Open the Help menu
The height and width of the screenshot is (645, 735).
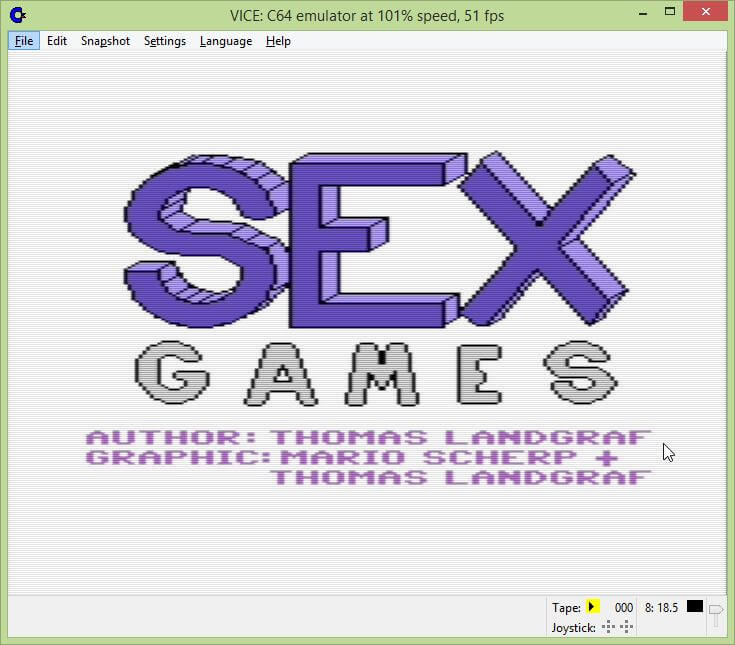point(278,41)
